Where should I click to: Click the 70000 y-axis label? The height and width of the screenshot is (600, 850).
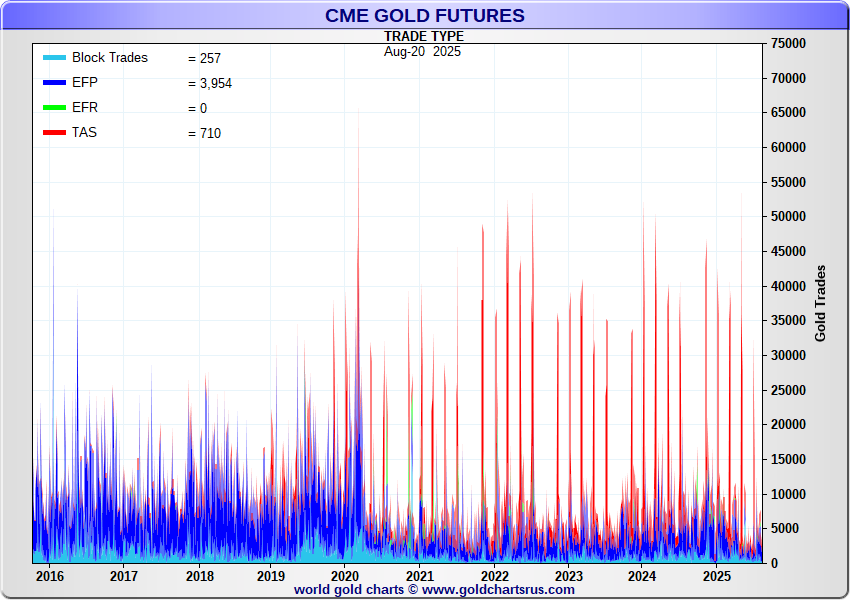[x=788, y=78]
